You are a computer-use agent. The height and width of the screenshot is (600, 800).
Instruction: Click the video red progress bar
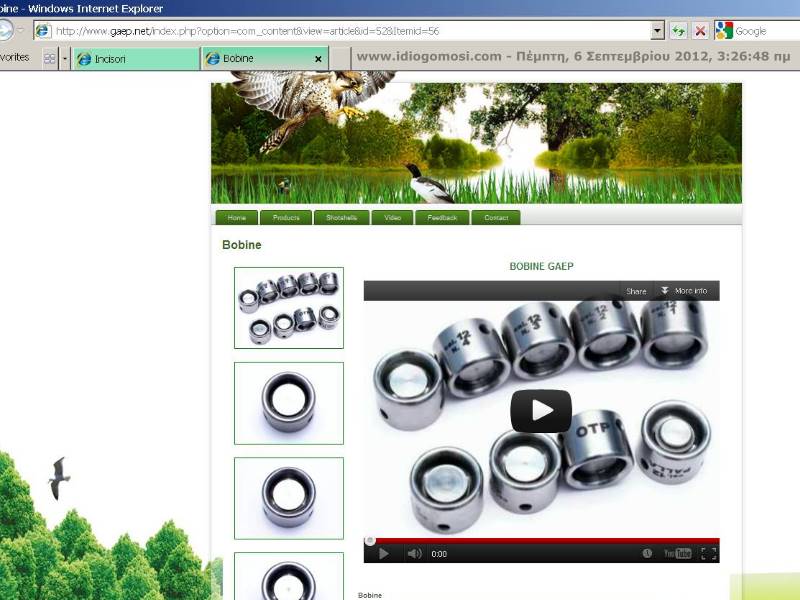542,541
